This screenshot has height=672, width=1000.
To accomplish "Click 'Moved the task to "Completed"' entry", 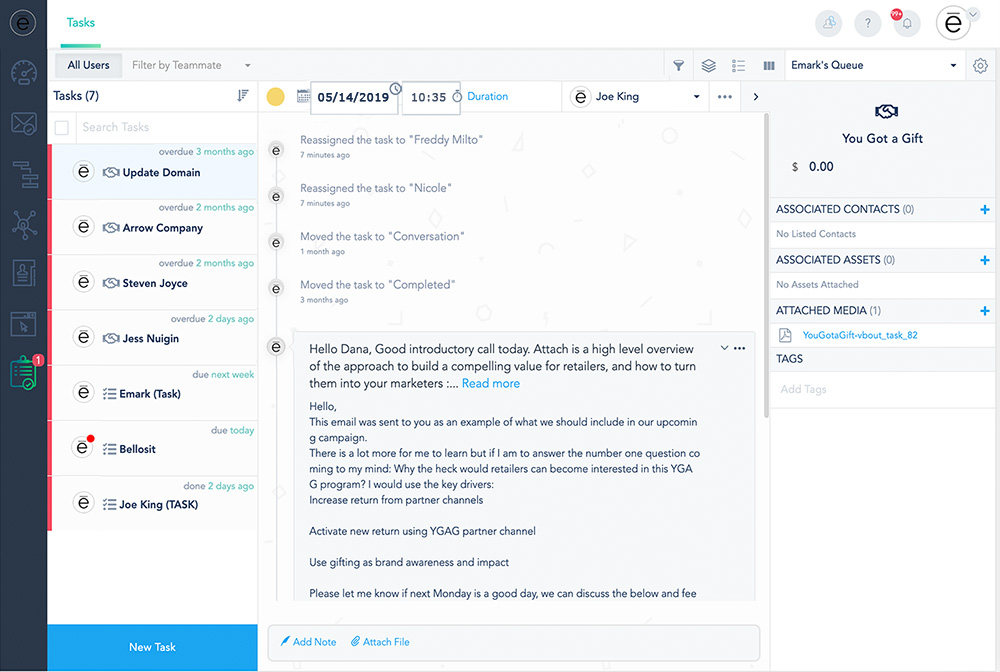I will point(378,284).
